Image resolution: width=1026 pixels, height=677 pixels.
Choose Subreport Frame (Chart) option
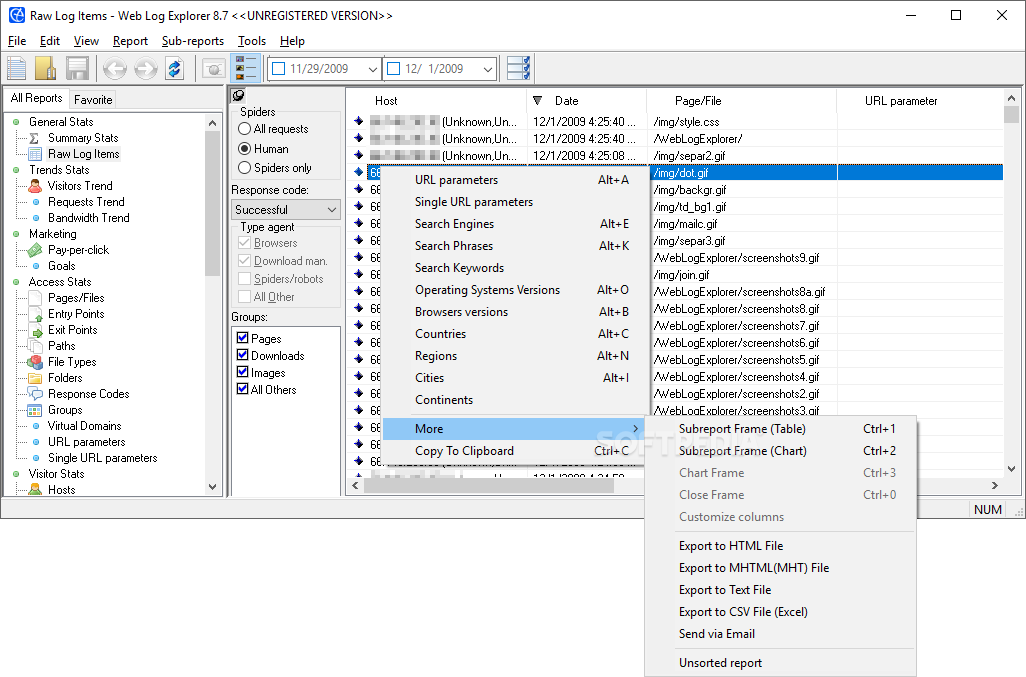click(x=780, y=451)
